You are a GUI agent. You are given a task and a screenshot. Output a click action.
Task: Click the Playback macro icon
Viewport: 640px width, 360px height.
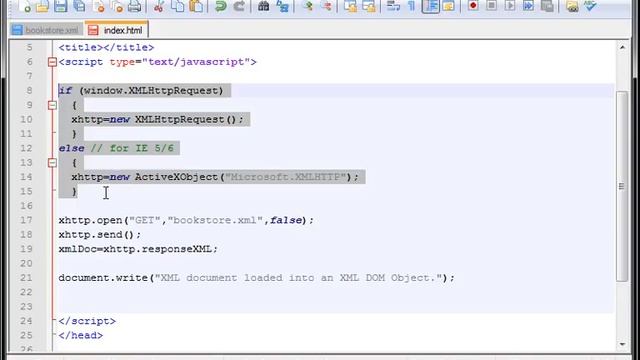pyautogui.click(x=510, y=6)
